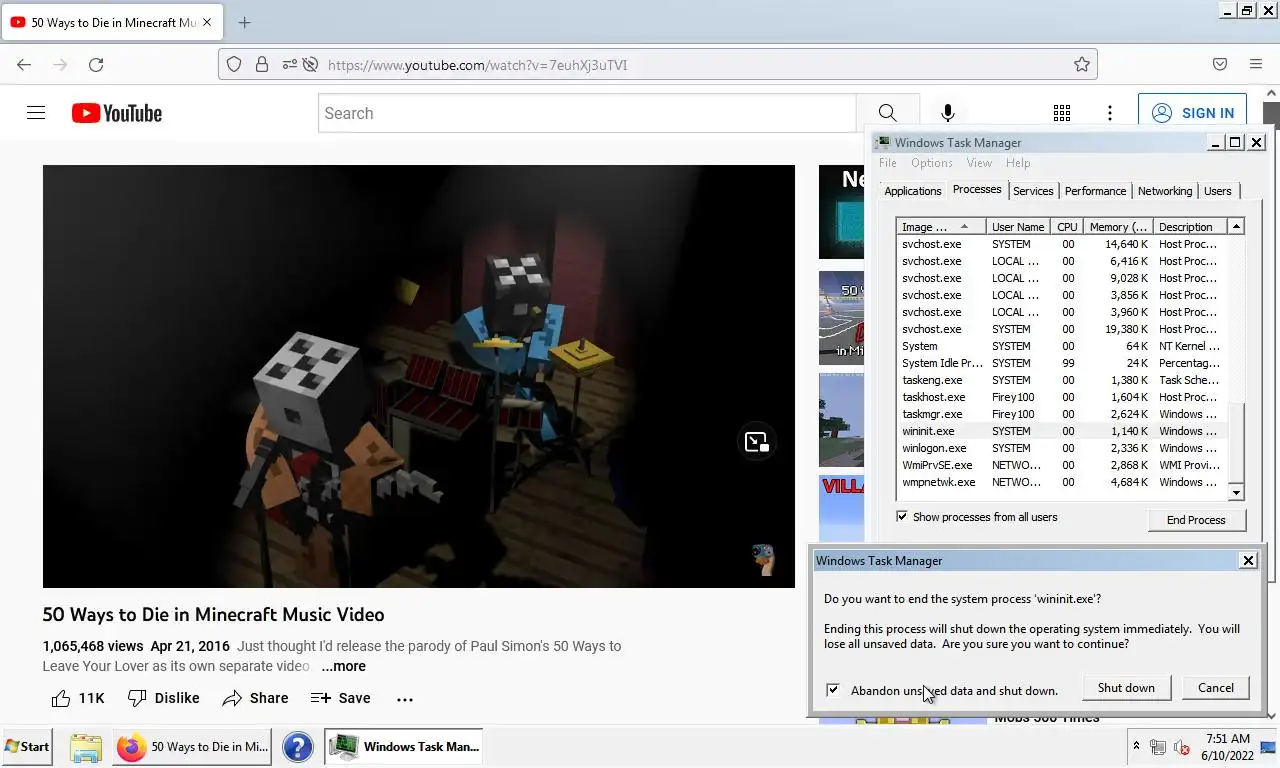Reload the YouTube page
This screenshot has height=768, width=1280.
point(96,65)
